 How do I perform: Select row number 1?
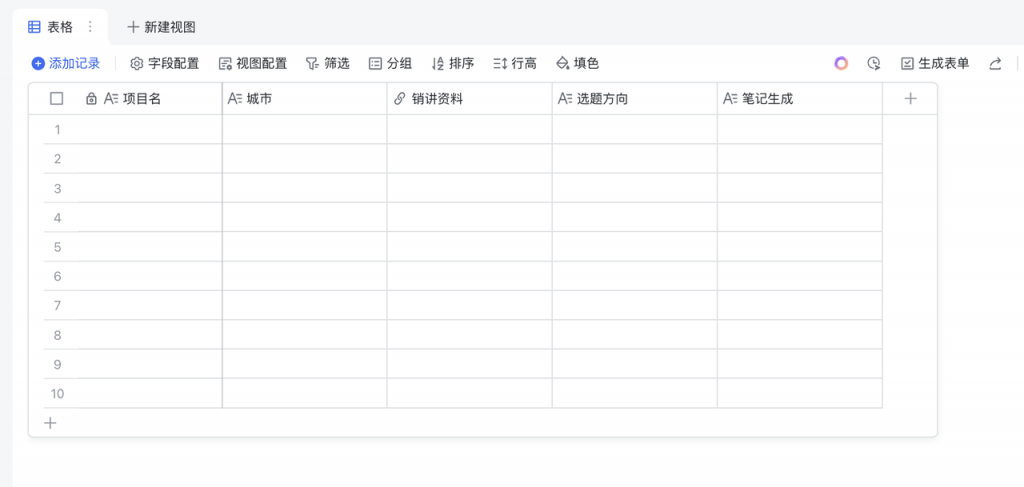[x=57, y=129]
